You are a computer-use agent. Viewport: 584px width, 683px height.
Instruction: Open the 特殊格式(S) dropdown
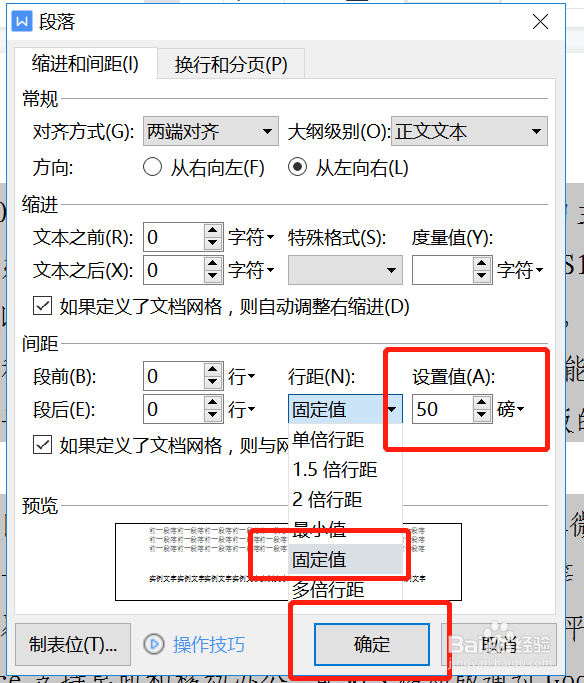(x=345, y=270)
